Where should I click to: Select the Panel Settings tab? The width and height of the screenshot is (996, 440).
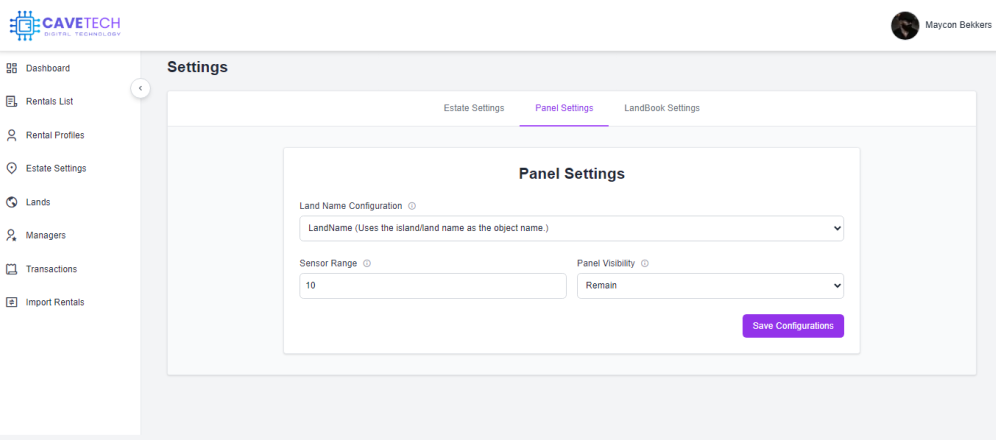click(x=564, y=108)
